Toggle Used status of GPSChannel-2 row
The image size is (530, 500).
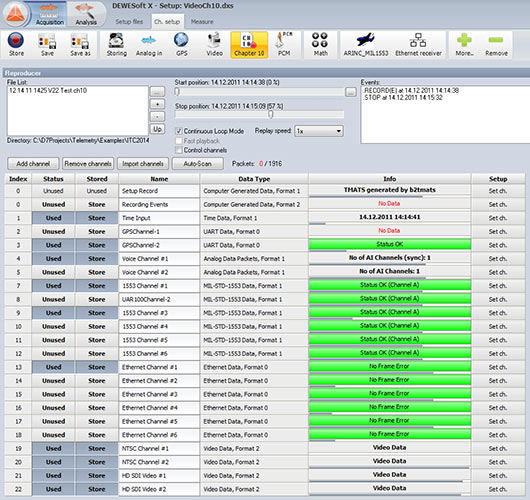[x=53, y=245]
